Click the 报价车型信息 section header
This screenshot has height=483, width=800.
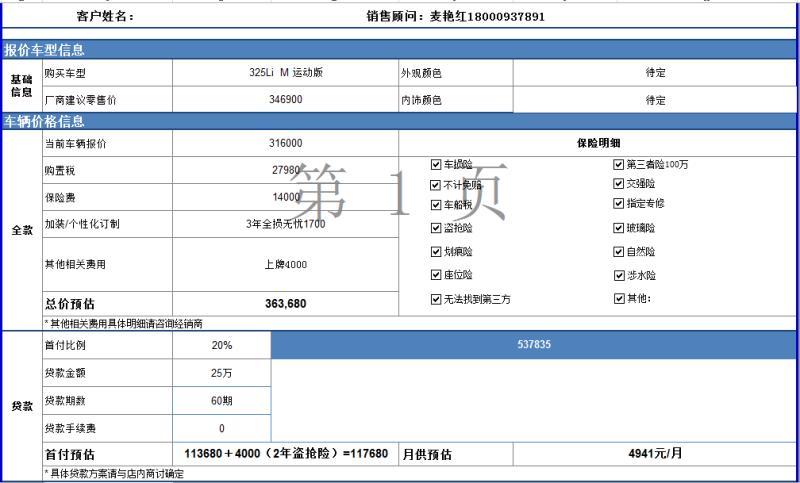[399, 49]
